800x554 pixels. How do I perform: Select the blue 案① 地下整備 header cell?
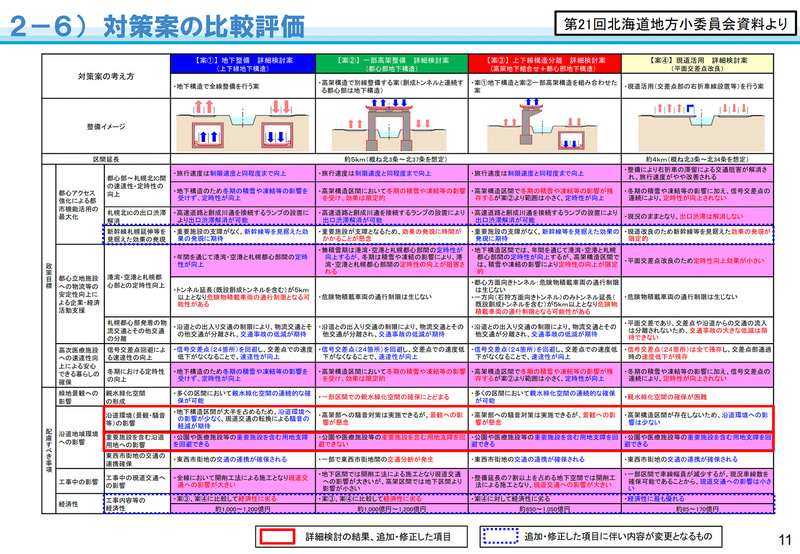point(243,64)
